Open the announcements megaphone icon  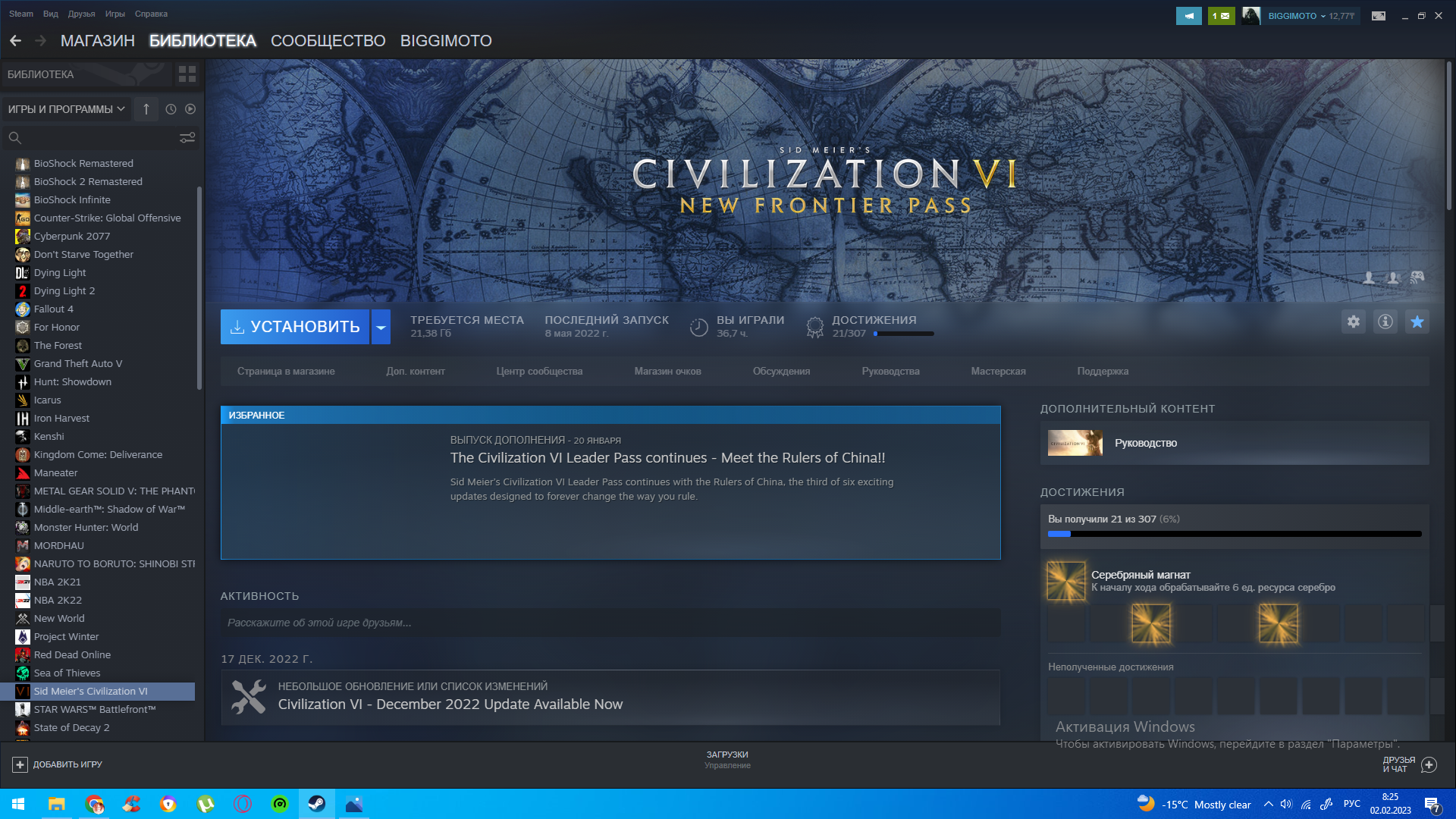1188,16
